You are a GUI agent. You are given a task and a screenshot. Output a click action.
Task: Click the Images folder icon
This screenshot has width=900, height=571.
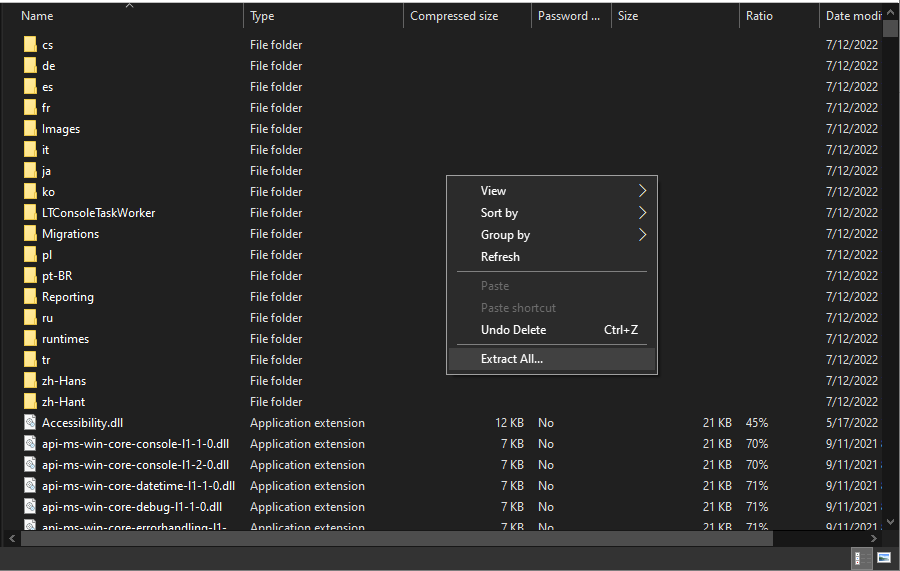(x=30, y=129)
